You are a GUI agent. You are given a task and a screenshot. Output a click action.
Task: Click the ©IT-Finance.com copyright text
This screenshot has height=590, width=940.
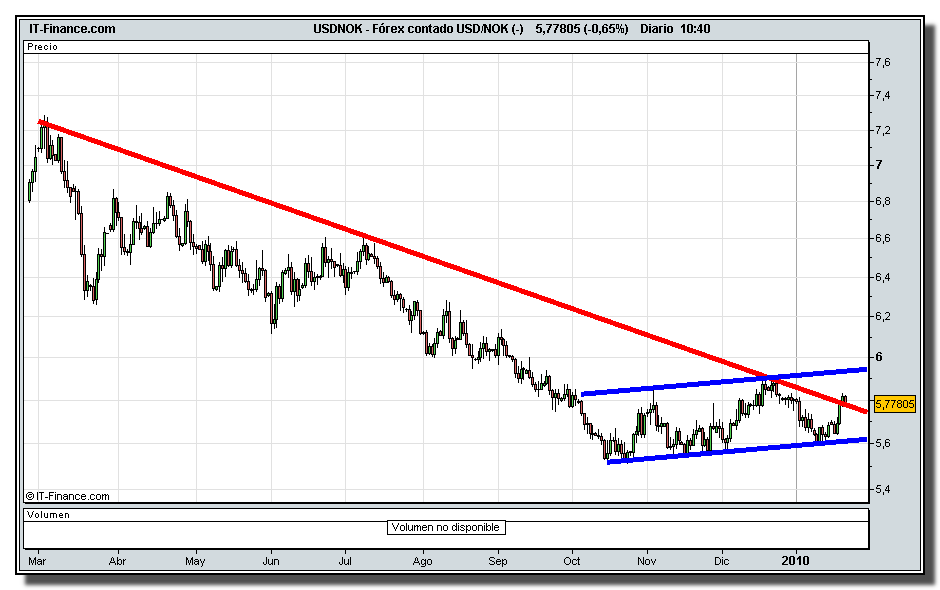tap(68, 496)
